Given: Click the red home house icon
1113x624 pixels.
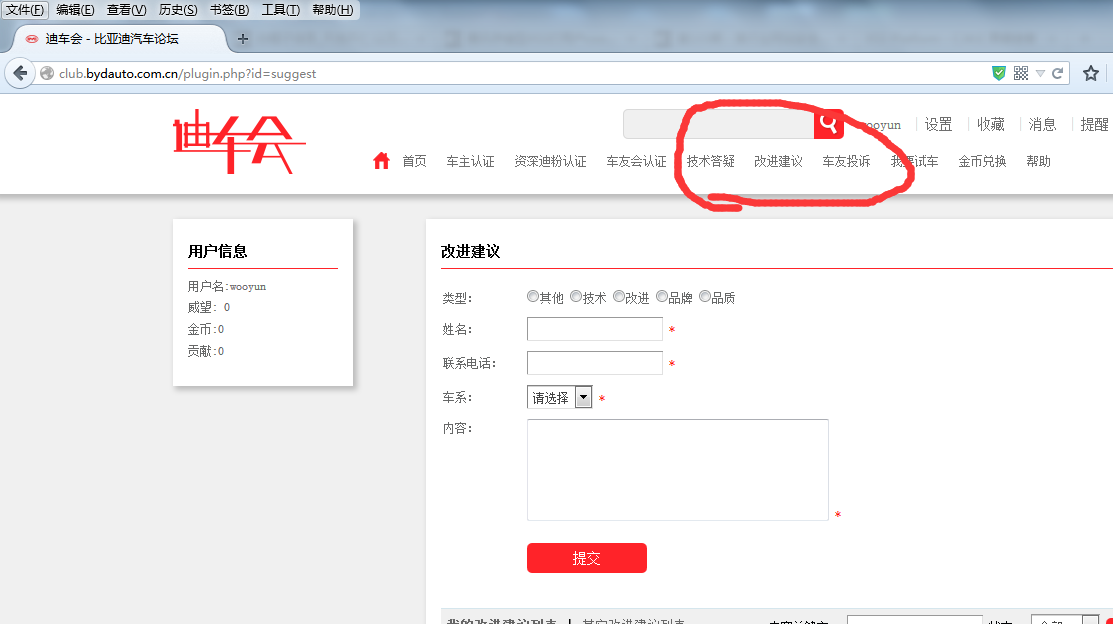Looking at the screenshot, I should (x=381, y=160).
